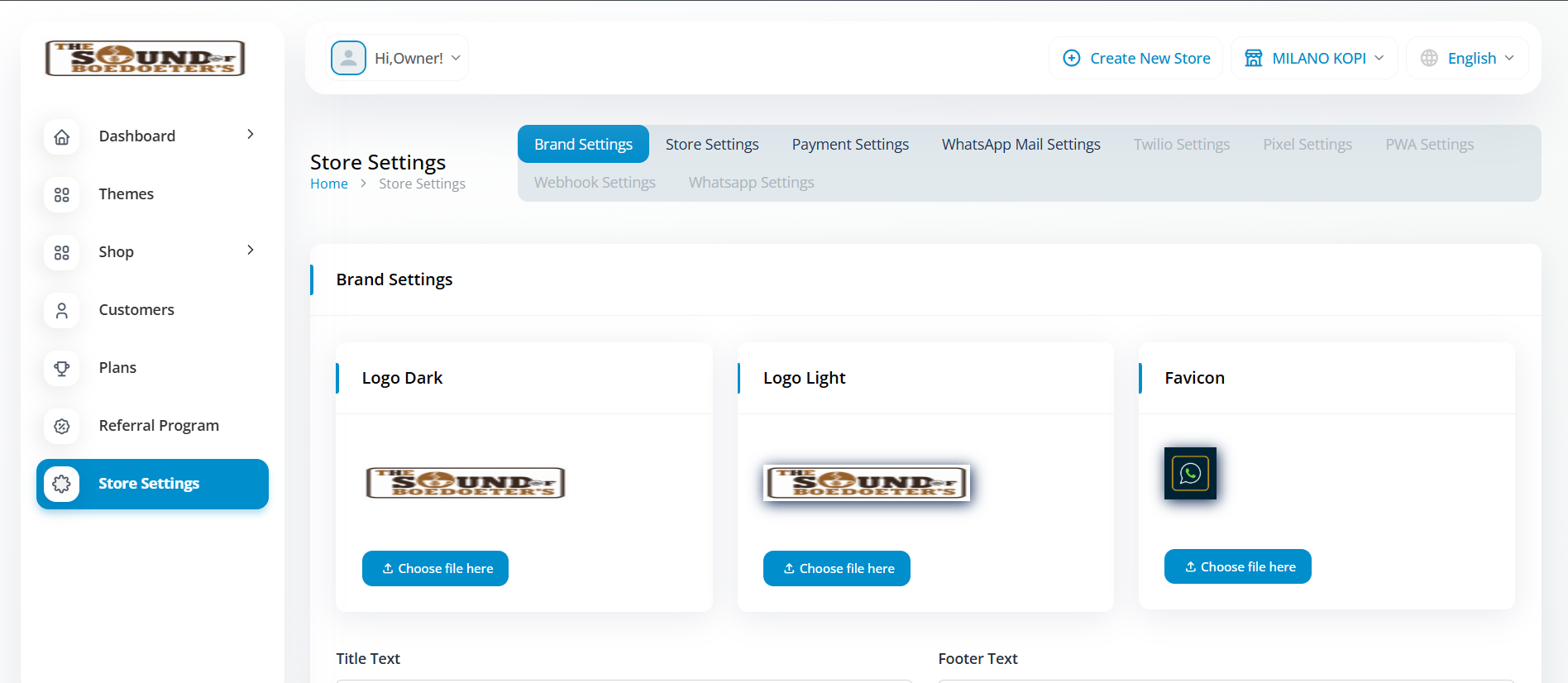Open the Payment Settings tab
1568x683 pixels.
850,145
